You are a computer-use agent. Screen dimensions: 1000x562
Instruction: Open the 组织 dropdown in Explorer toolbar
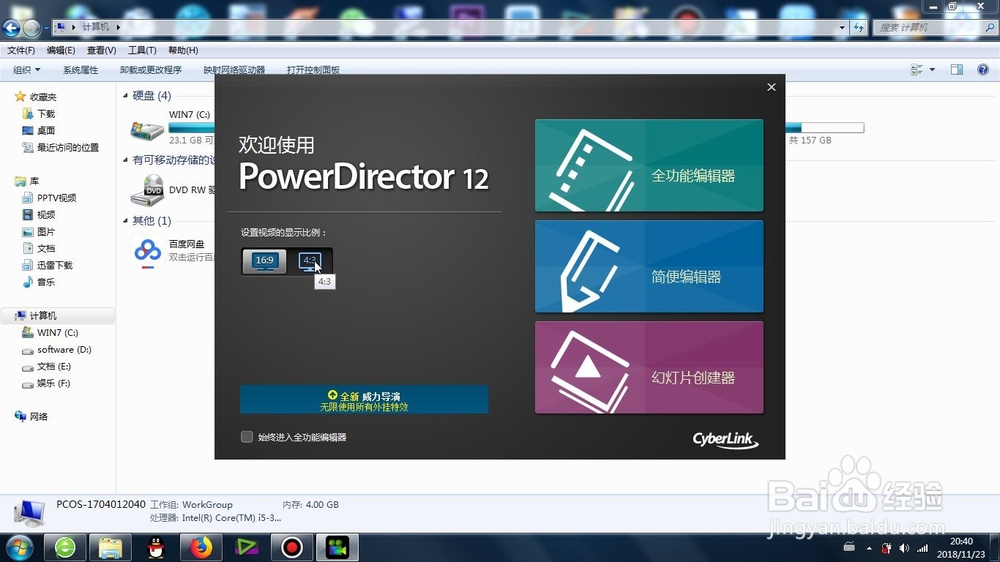point(27,70)
